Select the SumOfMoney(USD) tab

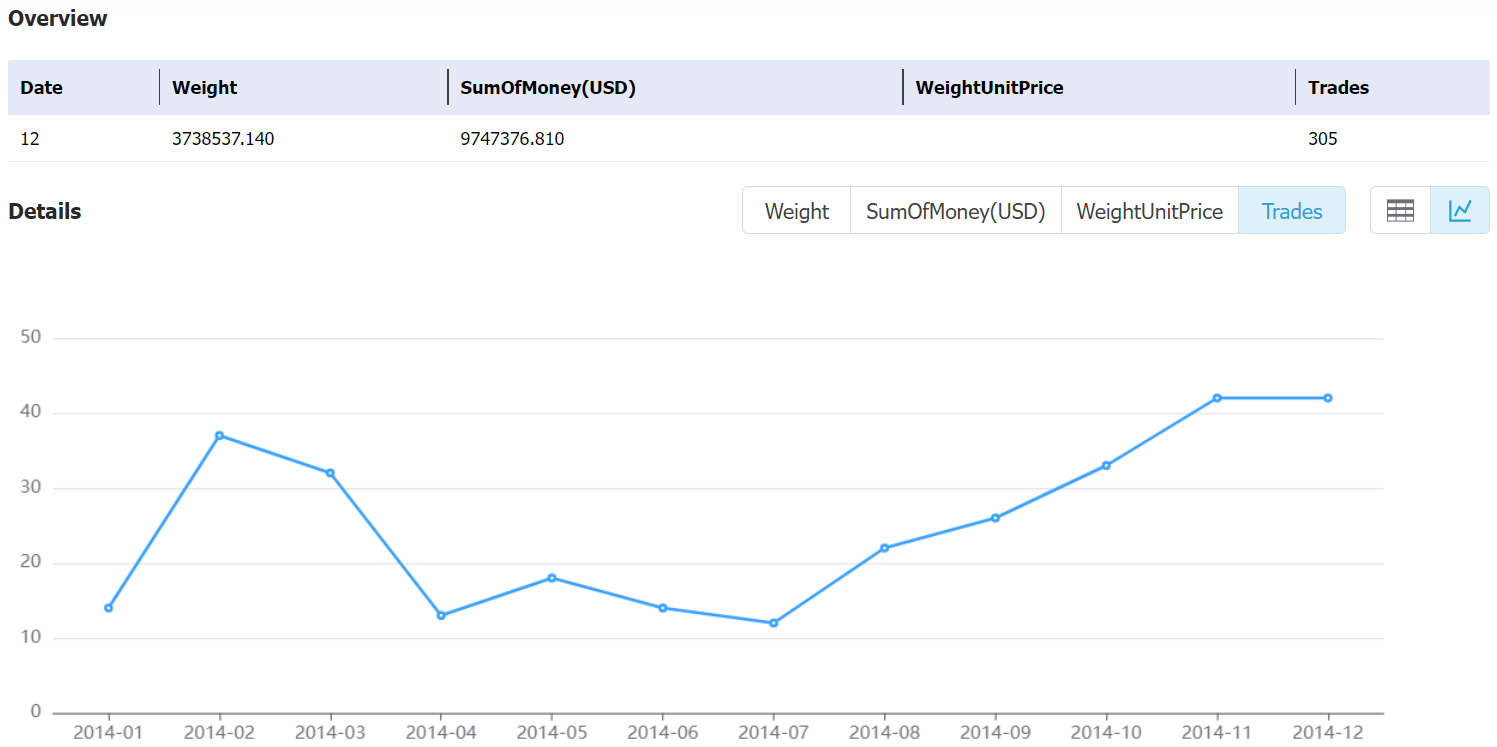tap(955, 211)
